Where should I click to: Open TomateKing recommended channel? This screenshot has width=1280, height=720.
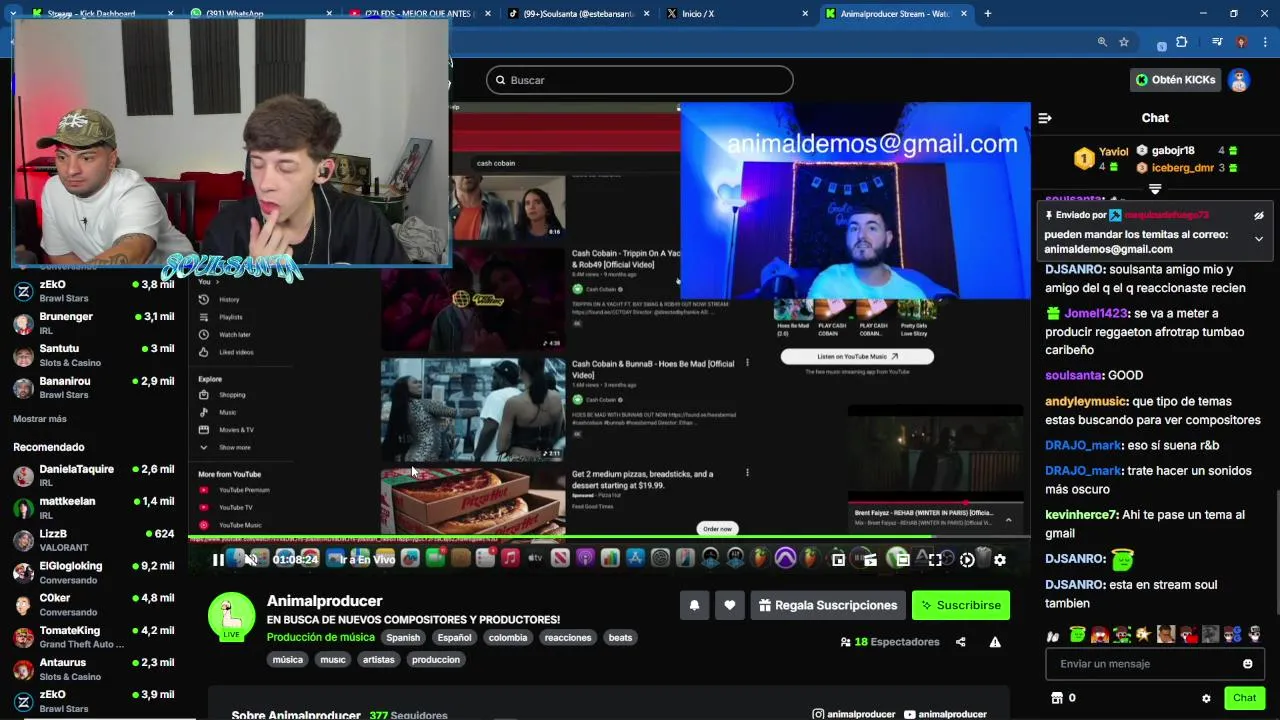[x=95, y=637]
